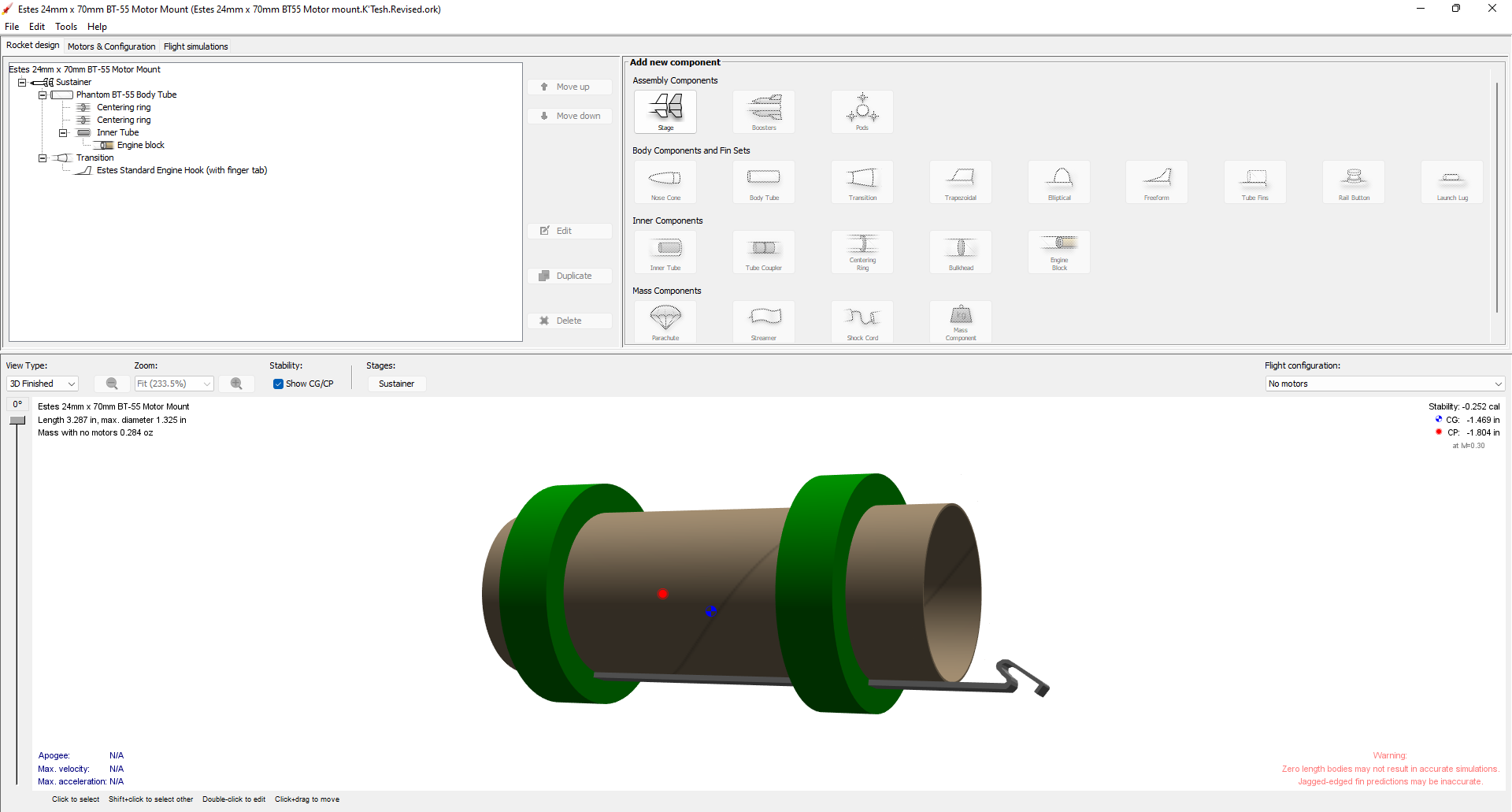The width and height of the screenshot is (1512, 812).
Task: Add a Boosters assembly component
Action: [x=764, y=111]
